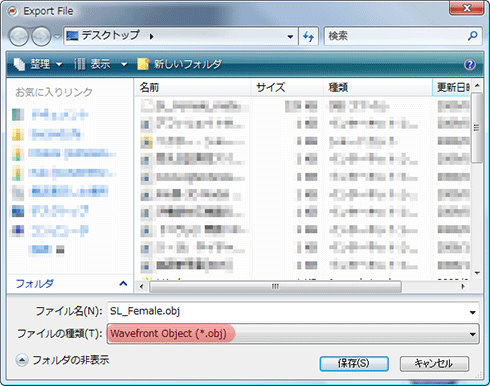Open the address bar history dropdown
This screenshot has width=490, height=386.
[290, 36]
